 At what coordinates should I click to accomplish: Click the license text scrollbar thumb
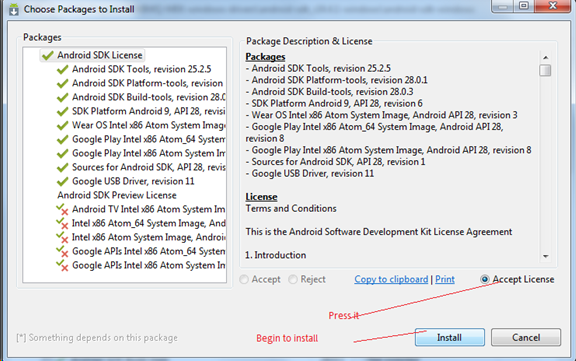[x=546, y=70]
